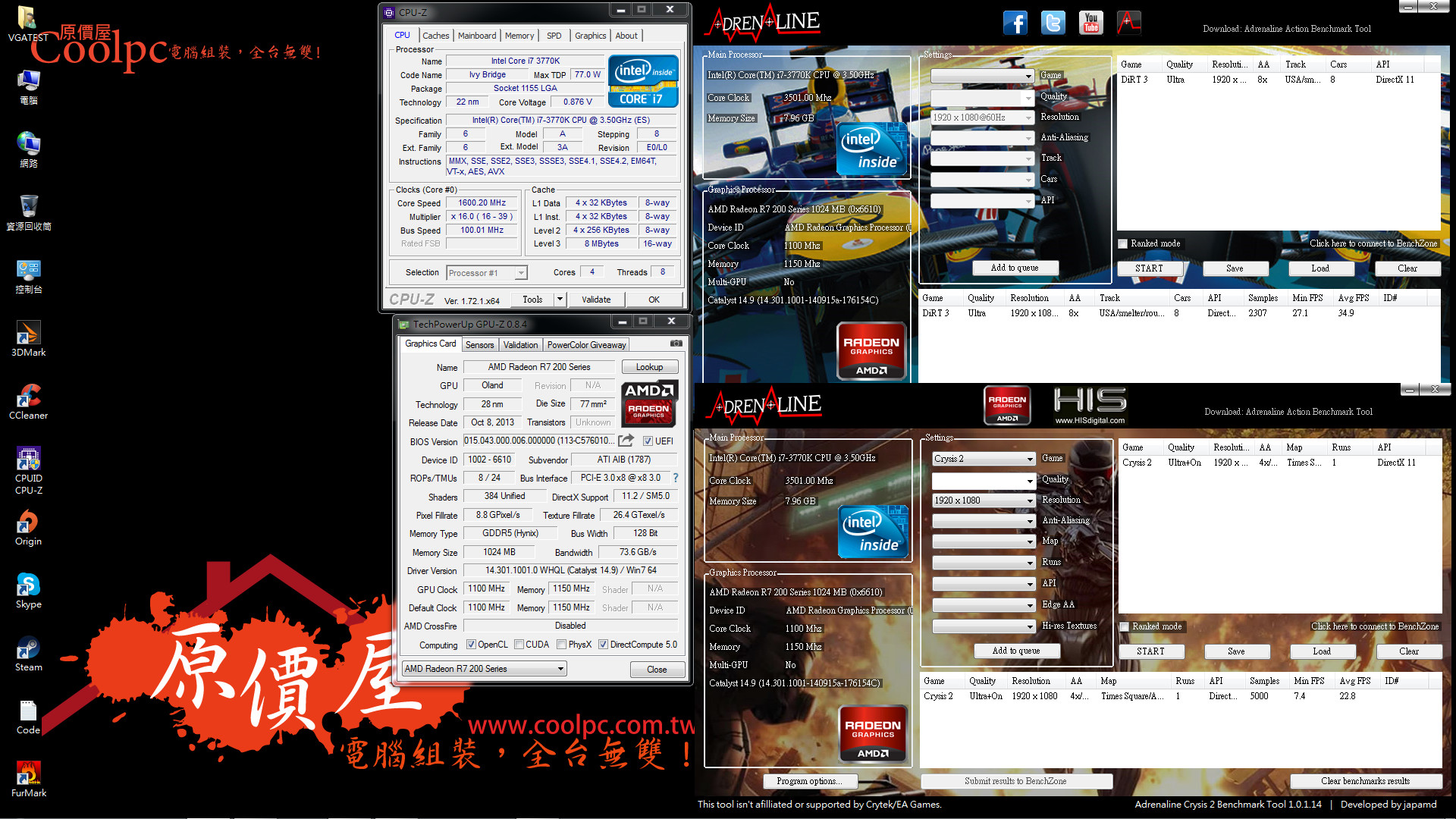Click the Intel Core i7 logo in CPU-Z
Viewport: 1456px width, 819px height.
tap(643, 81)
